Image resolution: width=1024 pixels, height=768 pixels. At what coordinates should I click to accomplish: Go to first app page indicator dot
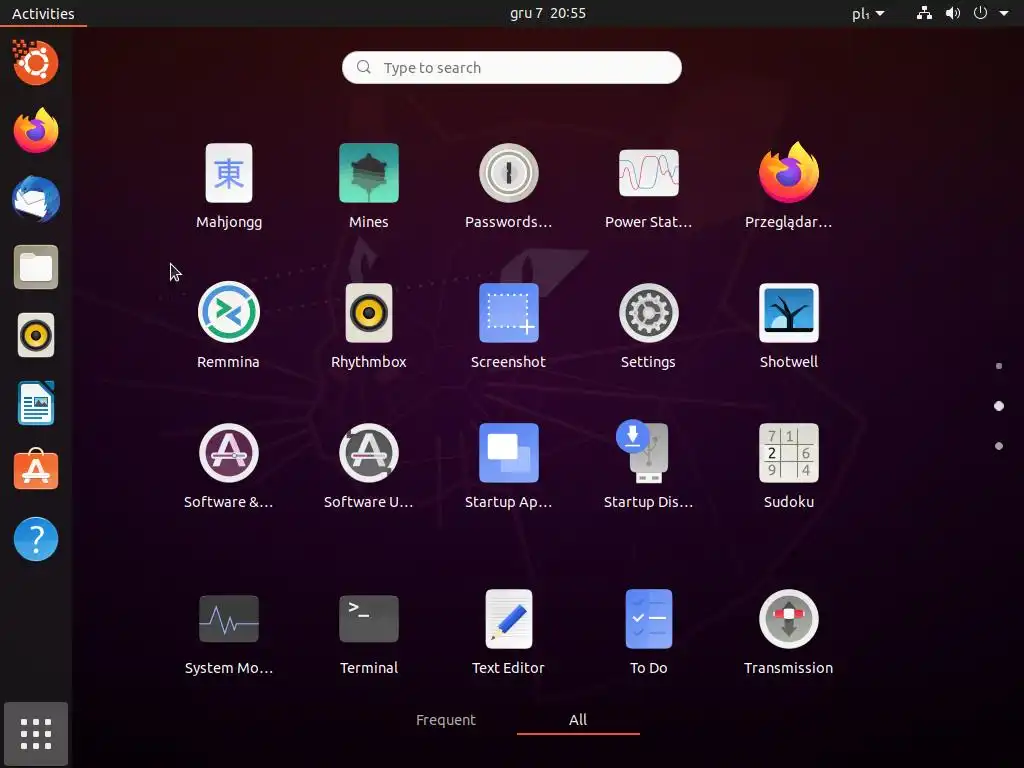999,366
